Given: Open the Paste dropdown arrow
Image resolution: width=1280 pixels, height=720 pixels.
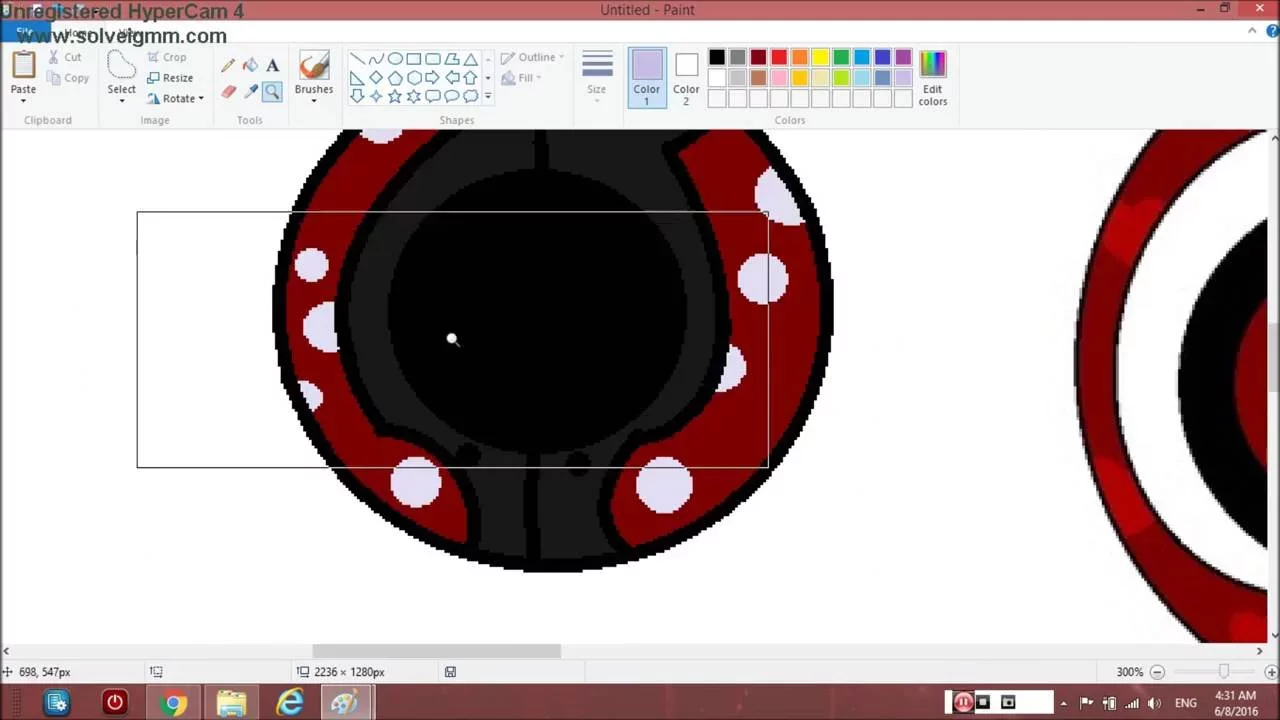Looking at the screenshot, I should [23, 101].
